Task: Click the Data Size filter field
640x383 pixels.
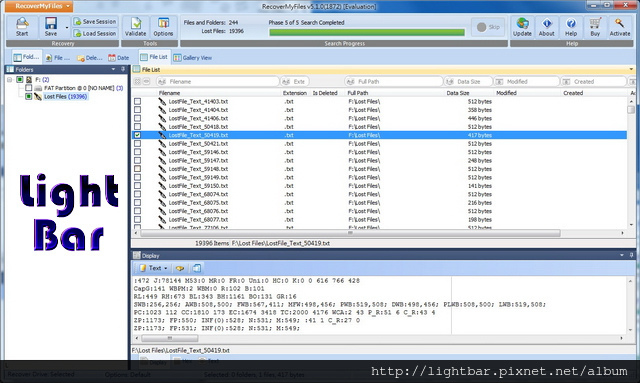Action: click(x=468, y=82)
